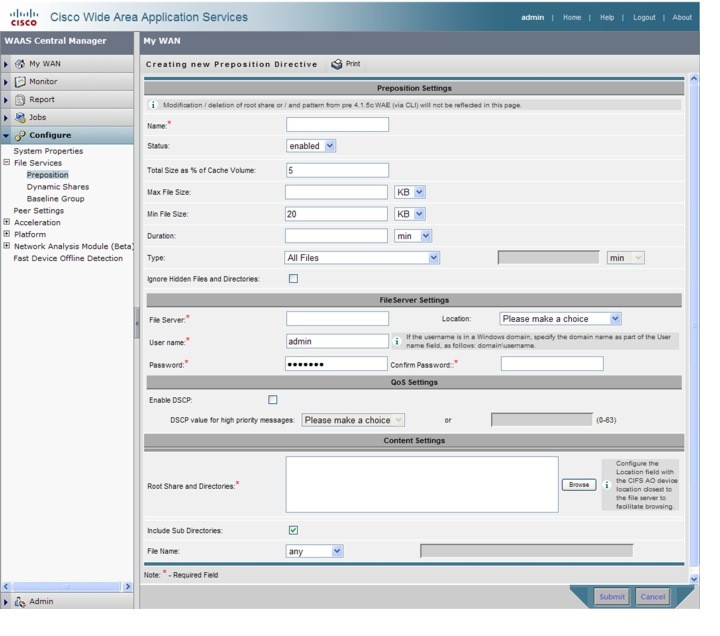Screen dimensions: 720x636
Task: Click the Max File Size field
Action: click(x=336, y=192)
